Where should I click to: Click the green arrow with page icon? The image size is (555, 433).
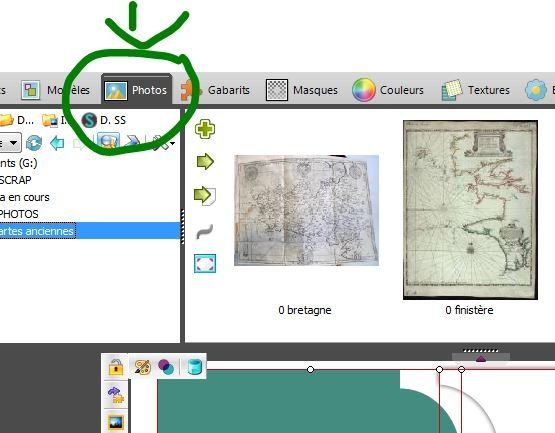point(205,196)
